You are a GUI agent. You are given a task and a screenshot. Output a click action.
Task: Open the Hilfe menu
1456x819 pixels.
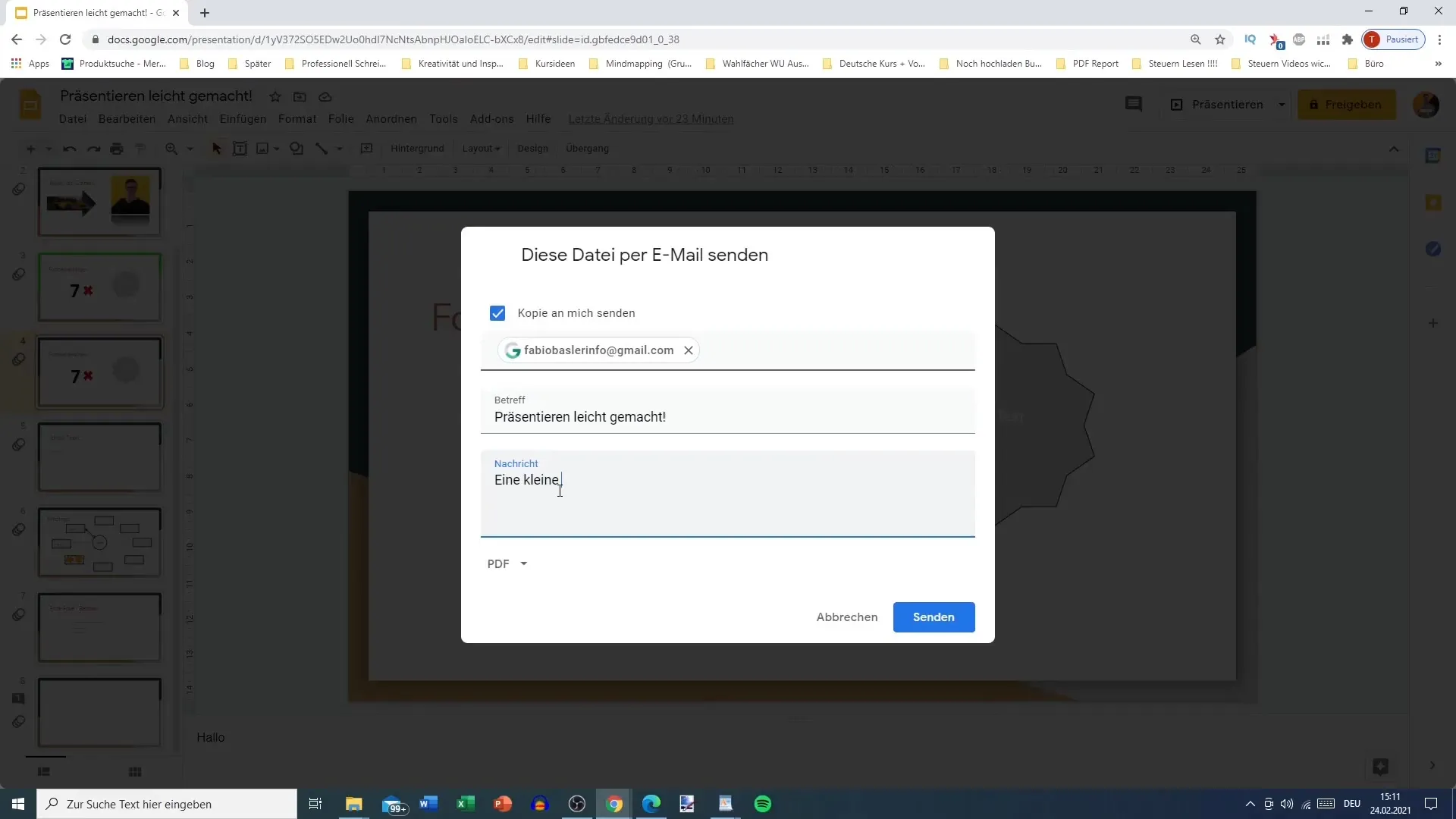[538, 119]
